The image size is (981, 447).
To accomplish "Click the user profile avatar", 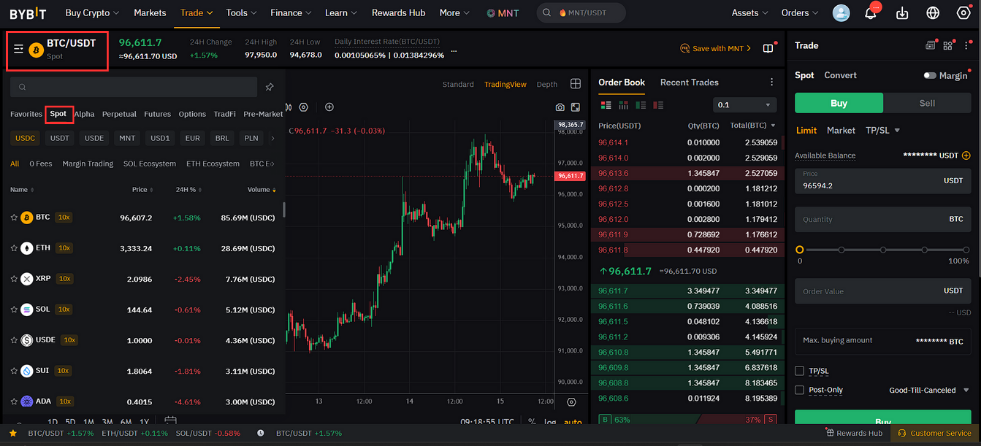I will click(x=841, y=13).
